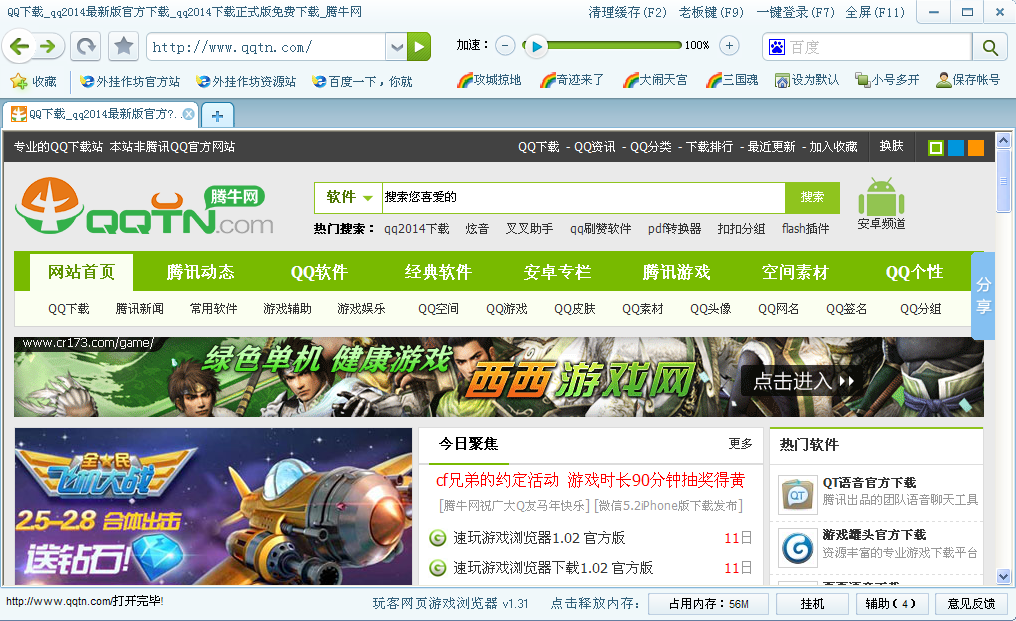This screenshot has height=621, width=1016.
Task: Click the magnifier search icon in toolbar
Action: point(989,47)
